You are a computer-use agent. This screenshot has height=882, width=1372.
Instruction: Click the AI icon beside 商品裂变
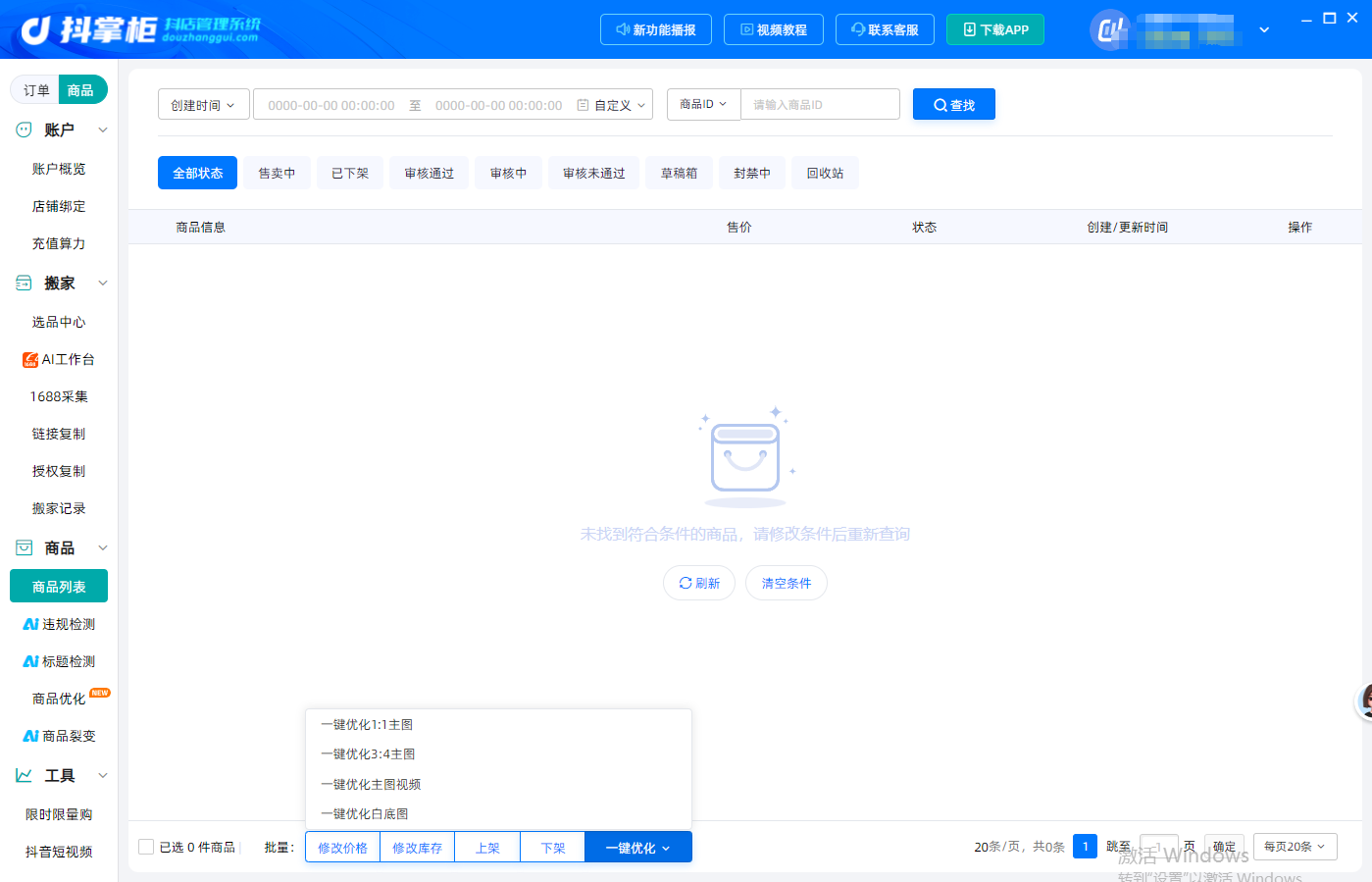click(30, 736)
